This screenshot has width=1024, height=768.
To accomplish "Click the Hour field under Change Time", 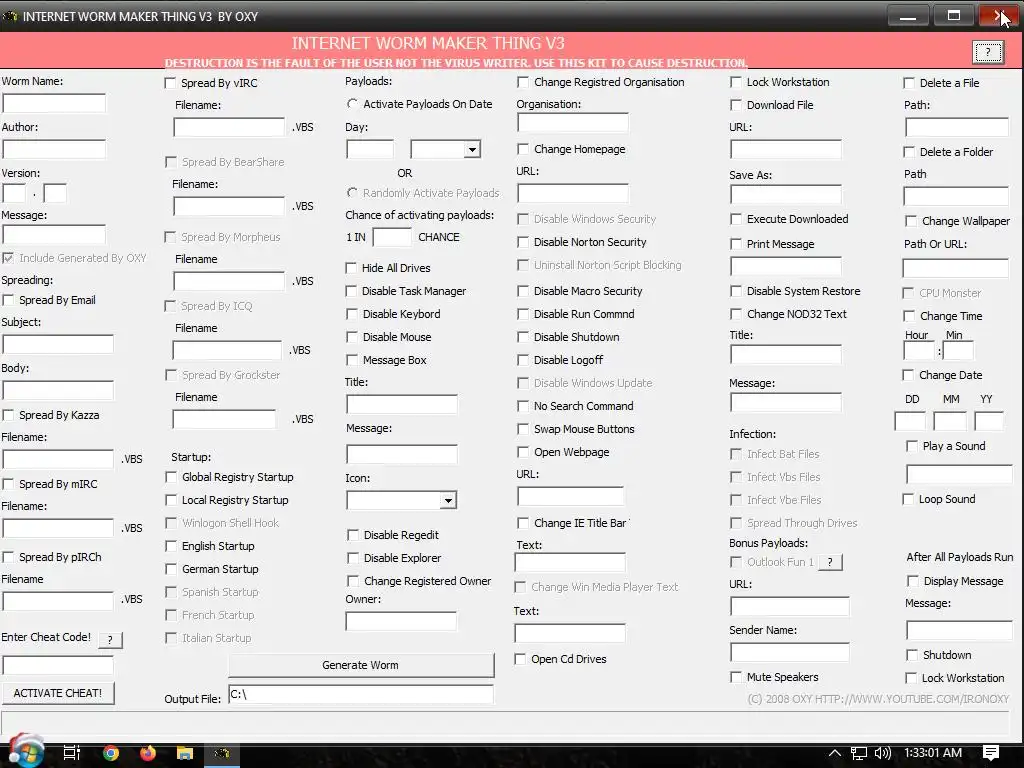I will (920, 351).
